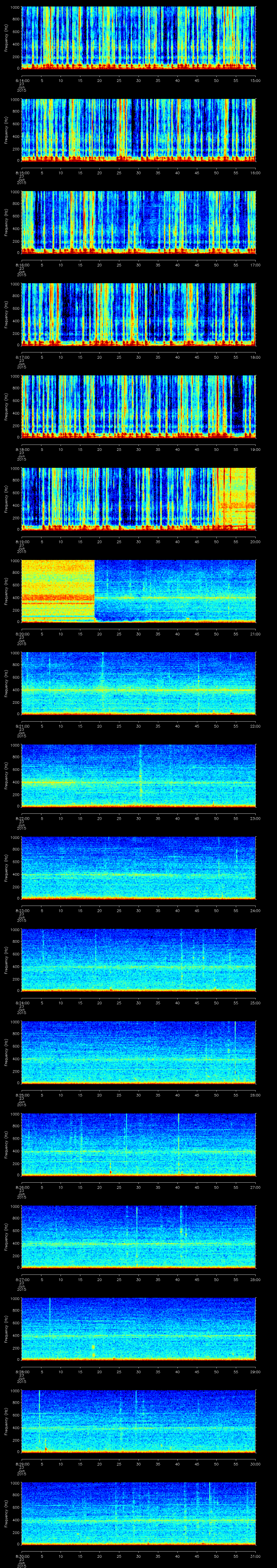
Task: Click the spectrogram panel starting at 8:27:00
Action: point(139,1237)
